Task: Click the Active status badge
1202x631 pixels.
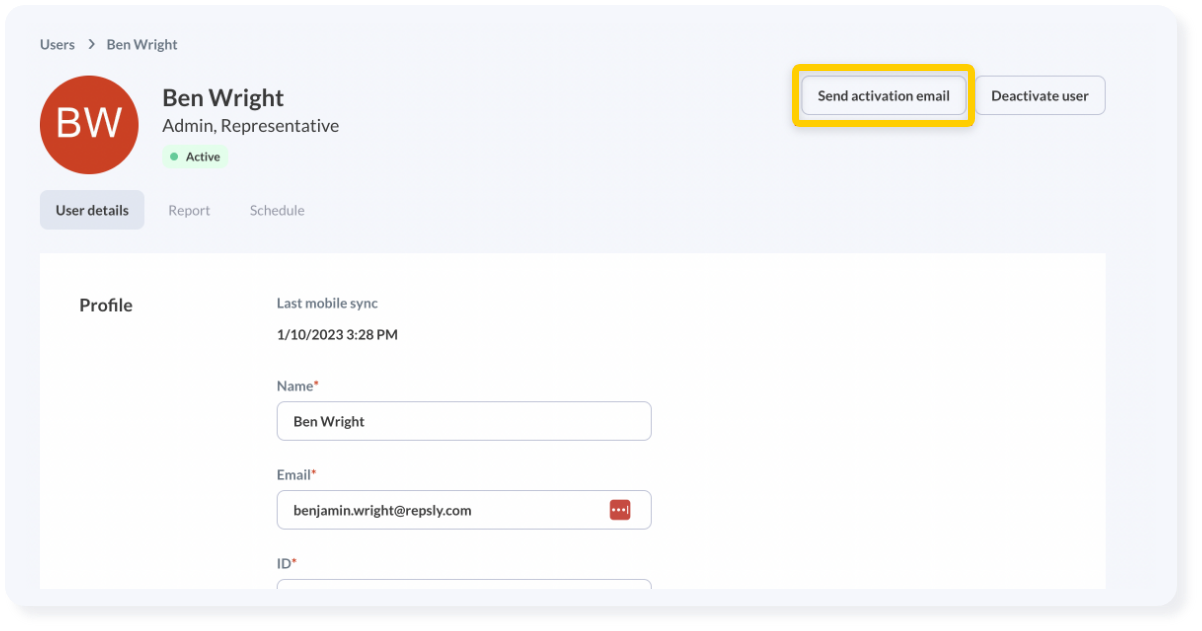Action: coord(194,156)
